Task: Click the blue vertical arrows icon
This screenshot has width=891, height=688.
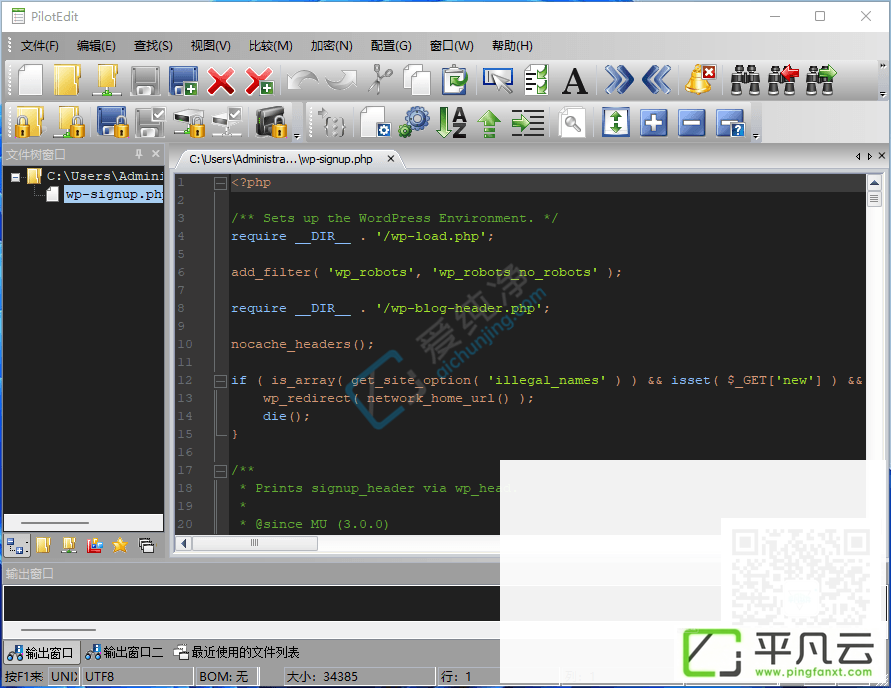Action: (x=616, y=122)
